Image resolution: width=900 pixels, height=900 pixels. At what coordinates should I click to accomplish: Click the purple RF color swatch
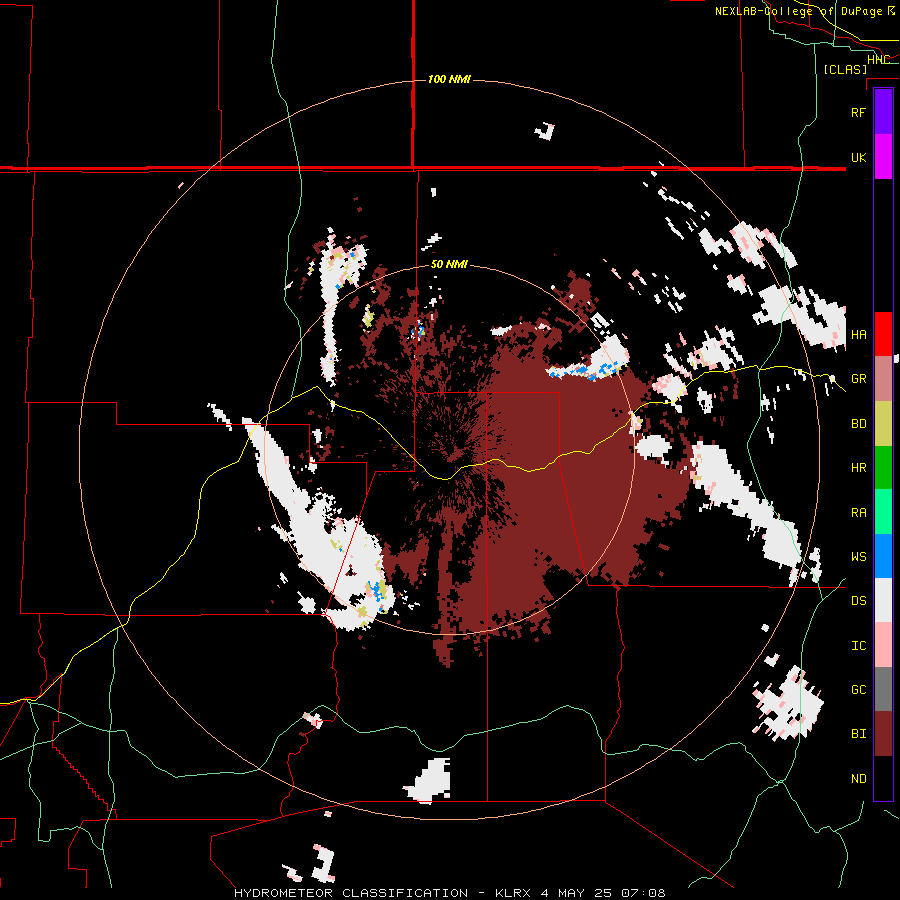883,112
